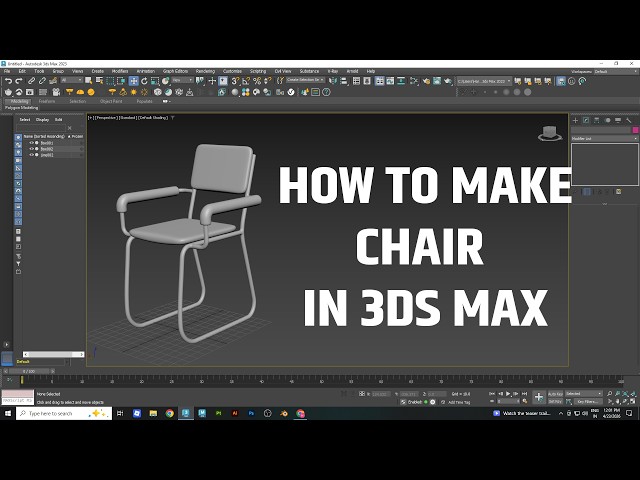
Task: Toggle the 3D Snaps button
Action: point(236,81)
